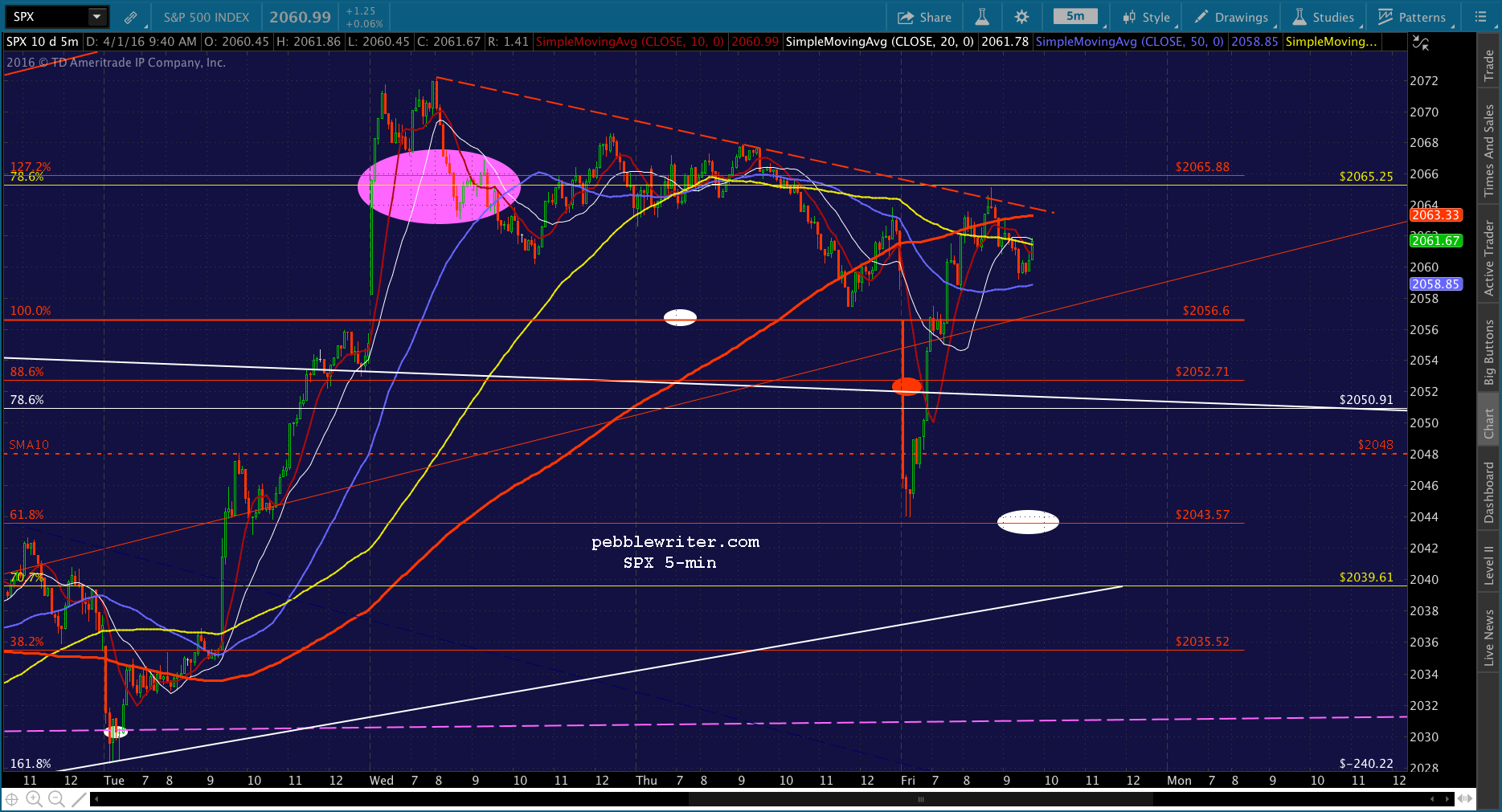Click the zoom out magnifier icon

pos(56,799)
